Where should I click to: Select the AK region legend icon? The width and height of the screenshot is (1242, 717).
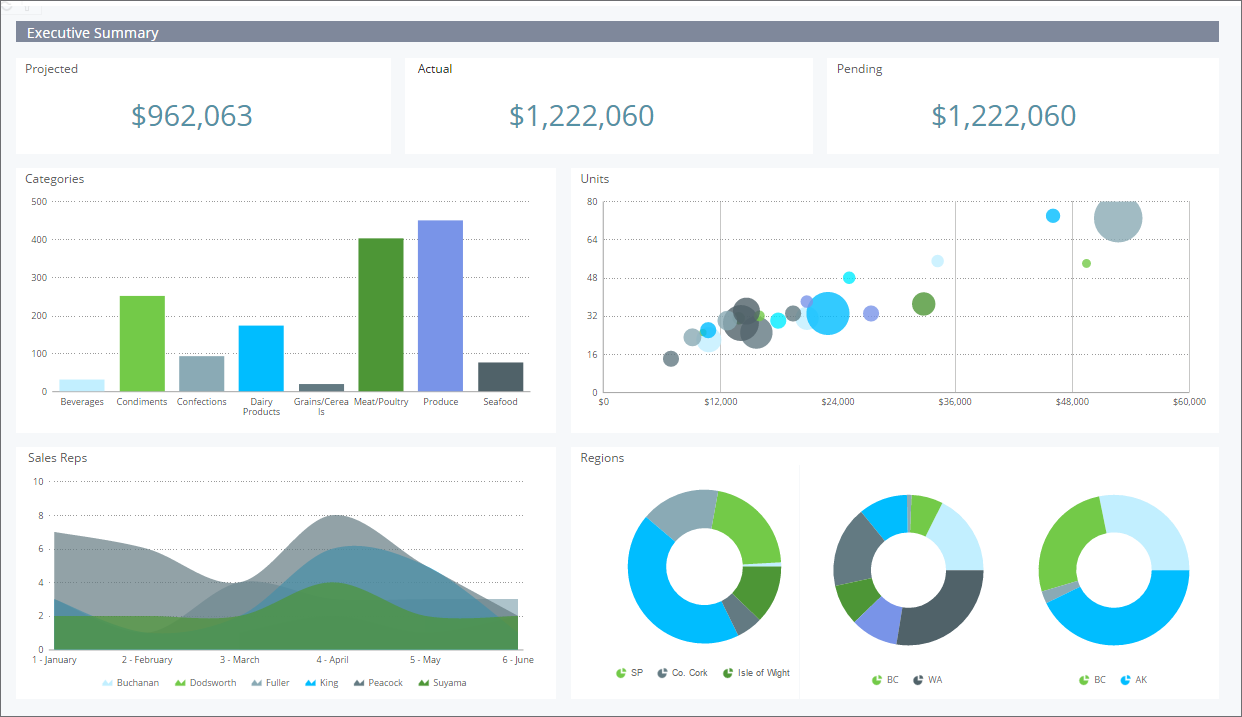[x=1125, y=680]
